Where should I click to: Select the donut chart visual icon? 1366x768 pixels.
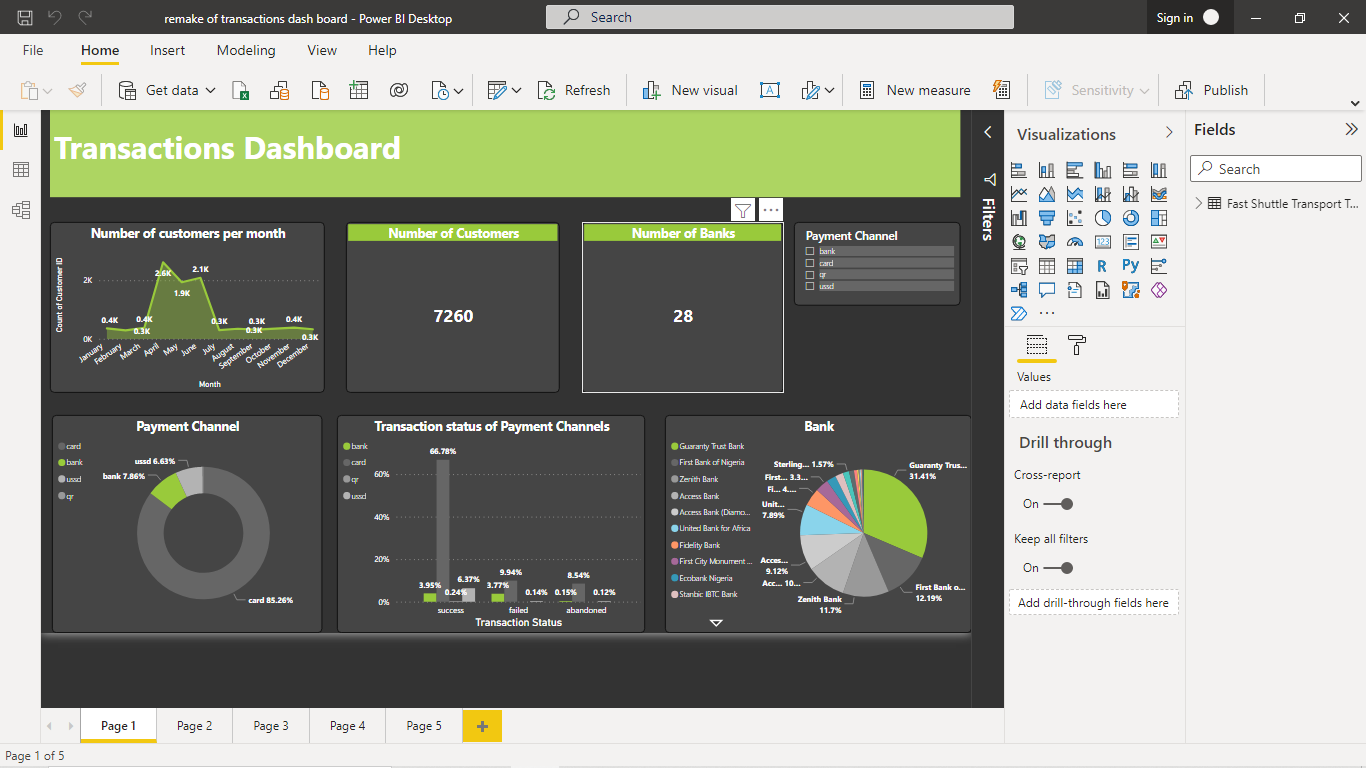click(1130, 217)
